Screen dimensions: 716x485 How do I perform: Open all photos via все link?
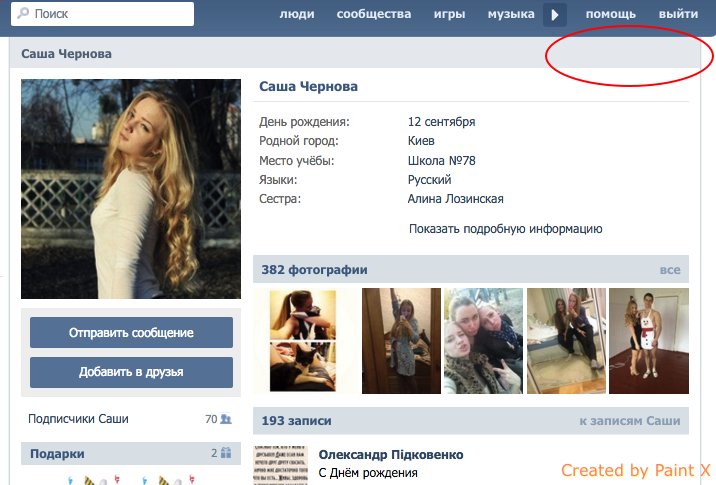click(670, 270)
